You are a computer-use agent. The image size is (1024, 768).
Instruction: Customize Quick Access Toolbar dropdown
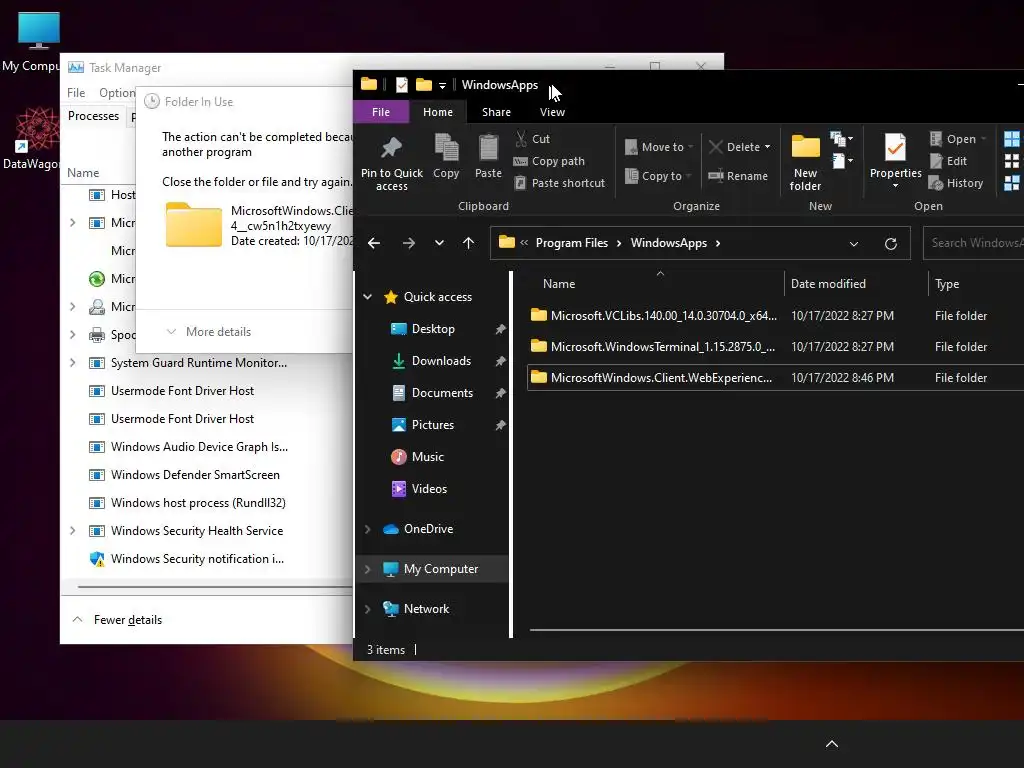point(442,86)
